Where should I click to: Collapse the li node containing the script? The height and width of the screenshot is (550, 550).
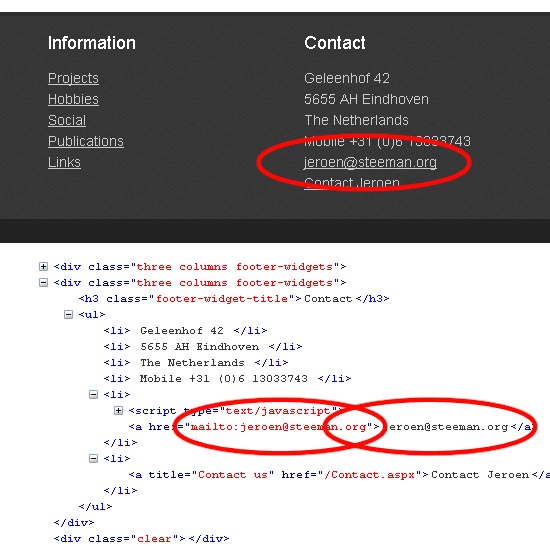pyautogui.click(x=93, y=395)
